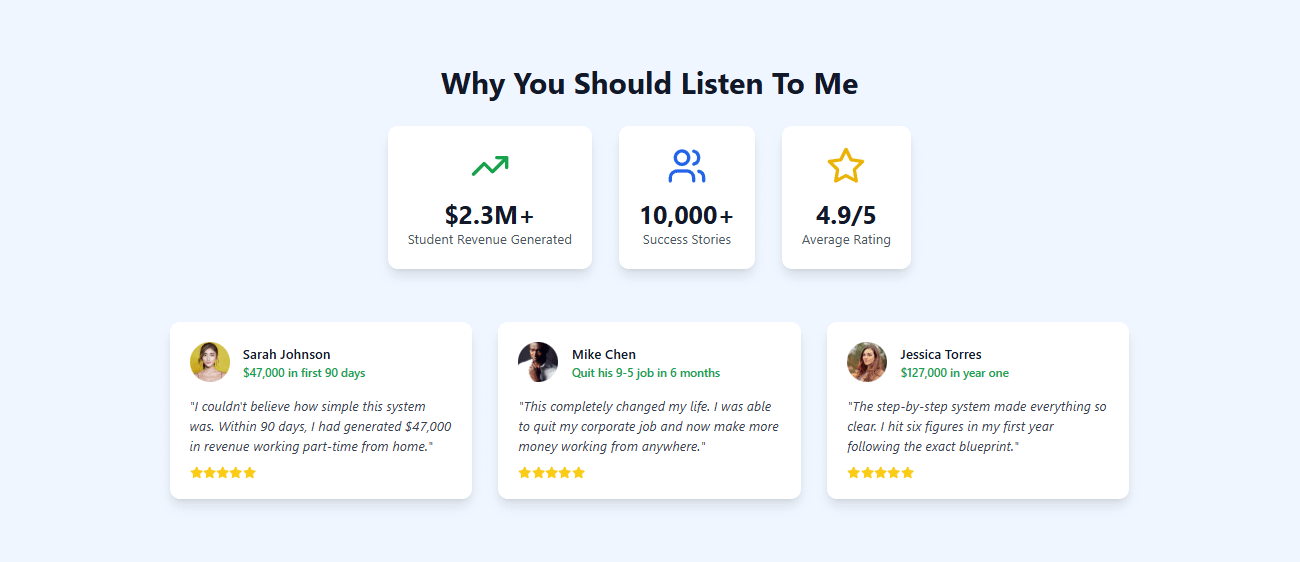The image size is (1300, 562).
Task: Click Mike Chen's profile photo
Action: 538,362
